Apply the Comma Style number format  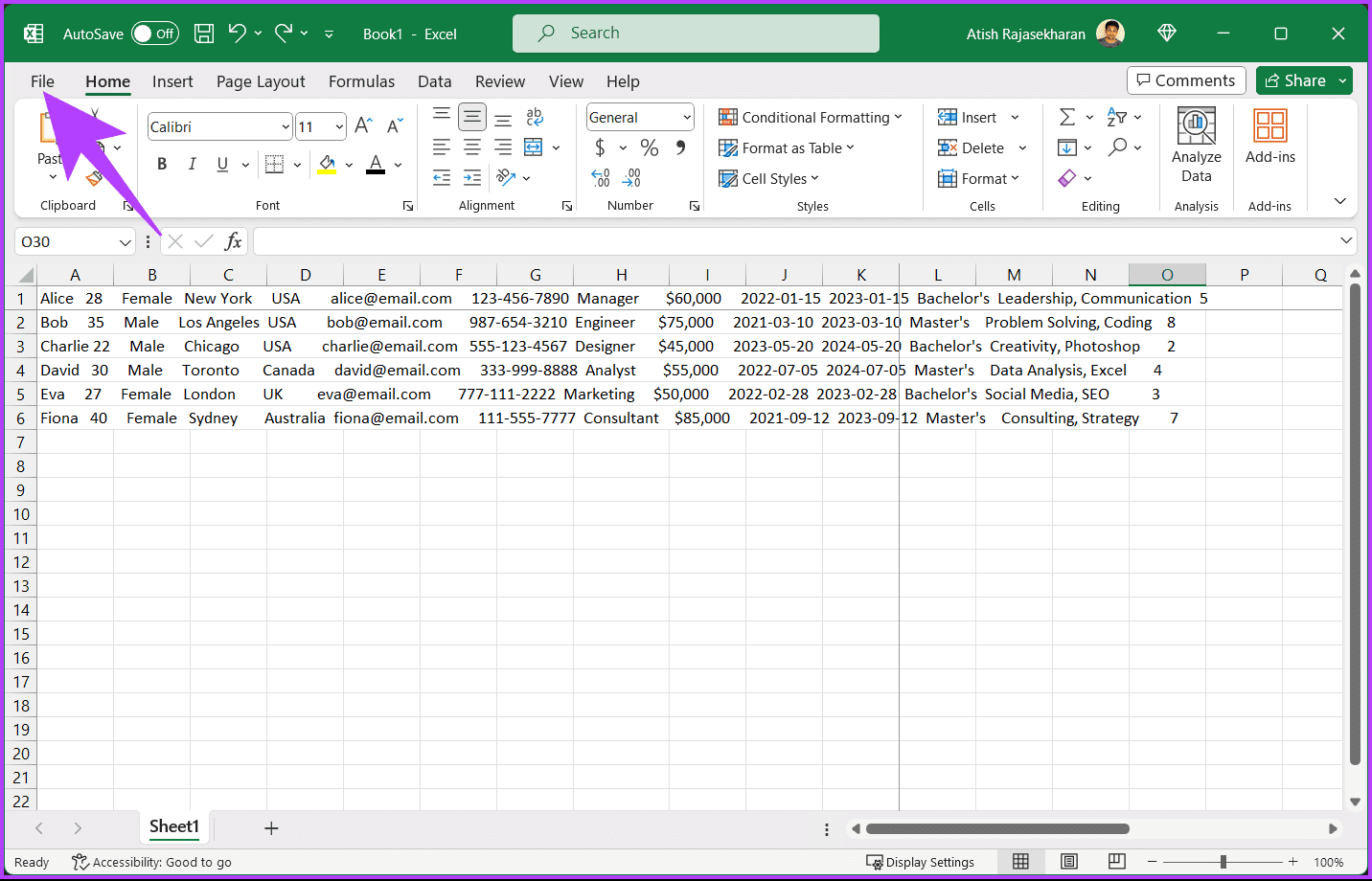point(679,147)
